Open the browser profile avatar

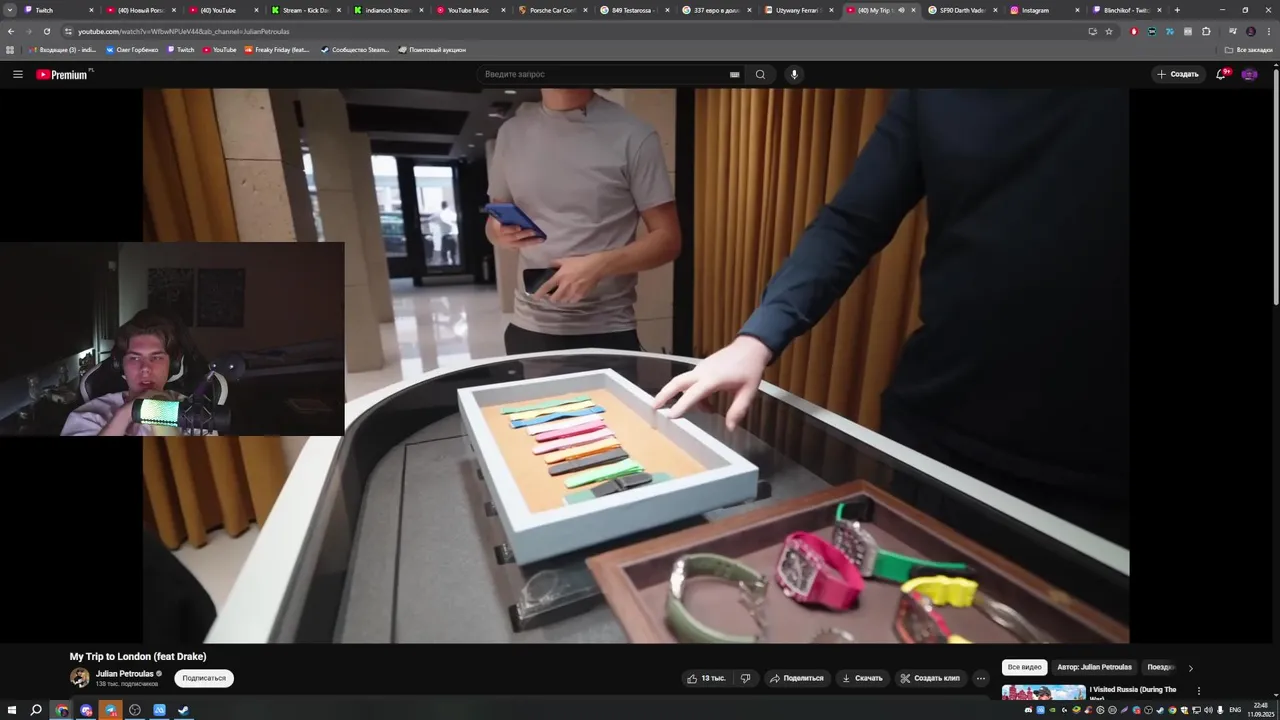point(1250,31)
